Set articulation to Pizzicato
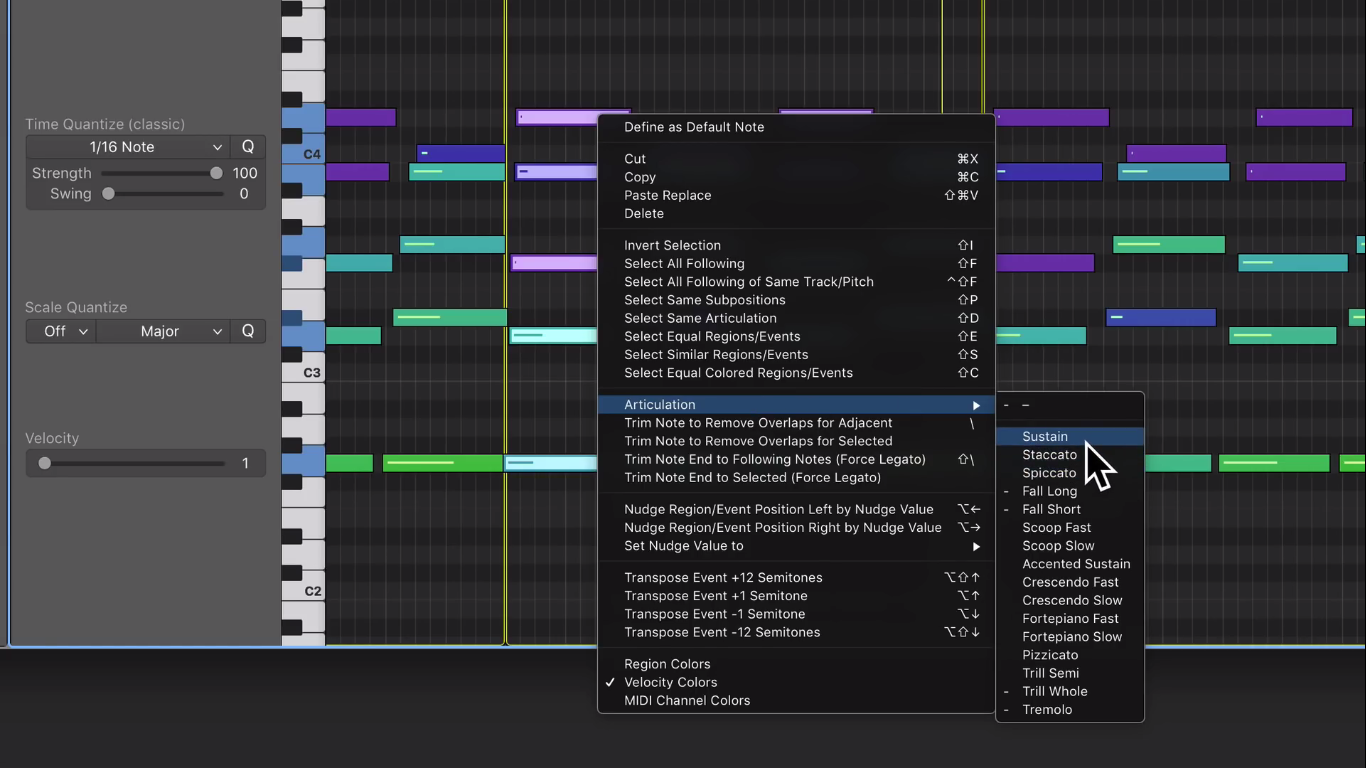1366x768 pixels. point(1070,655)
